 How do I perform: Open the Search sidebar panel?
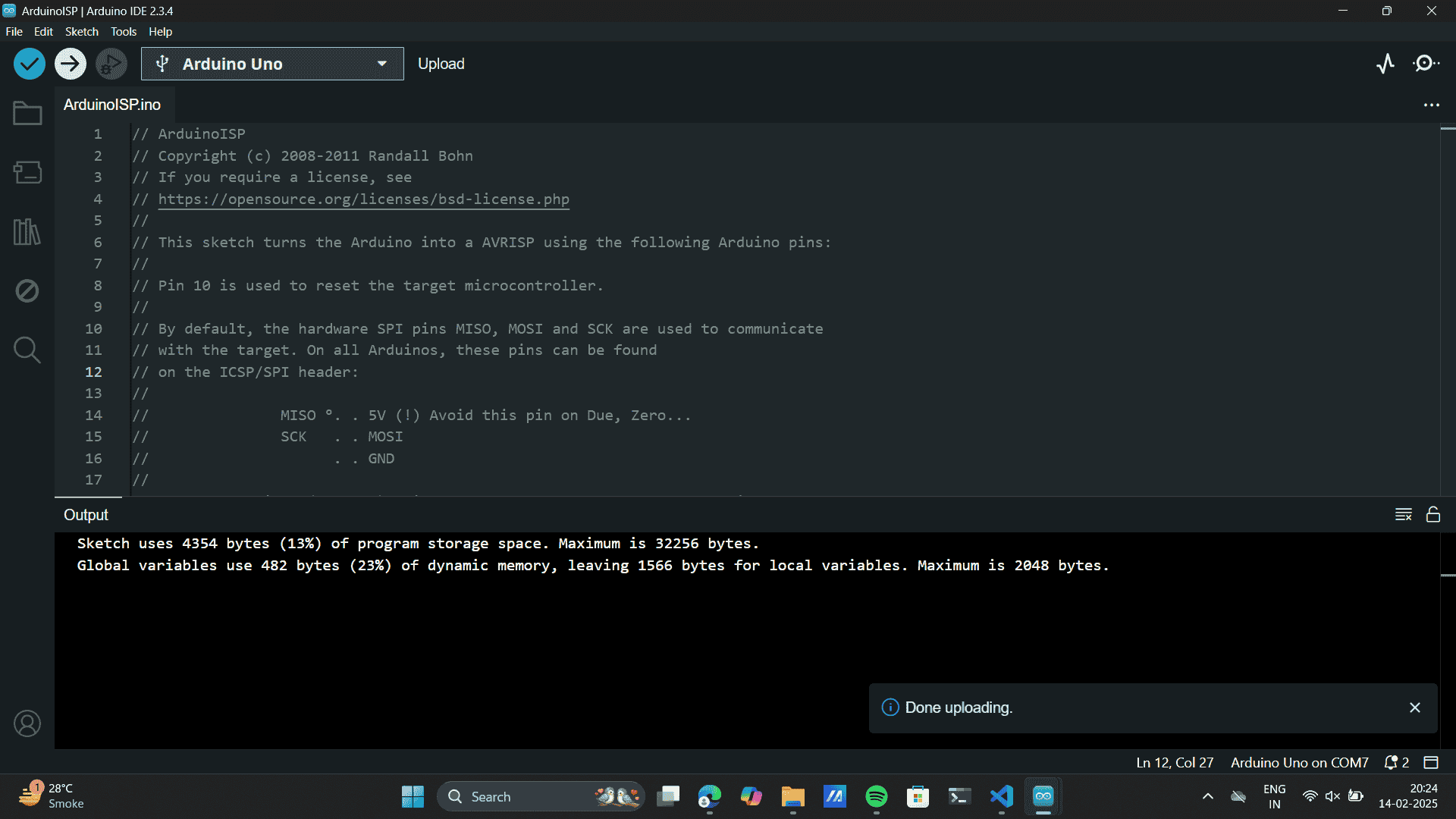pos(27,350)
